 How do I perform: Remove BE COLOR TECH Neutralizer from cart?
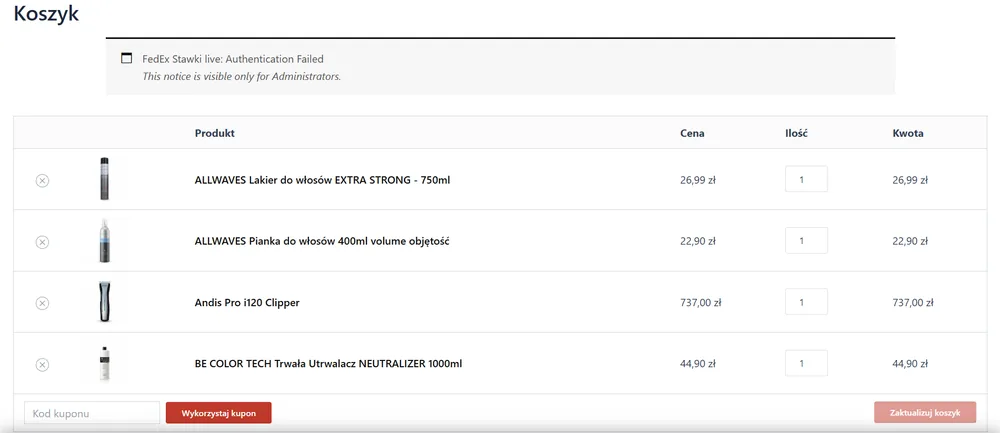(42, 364)
